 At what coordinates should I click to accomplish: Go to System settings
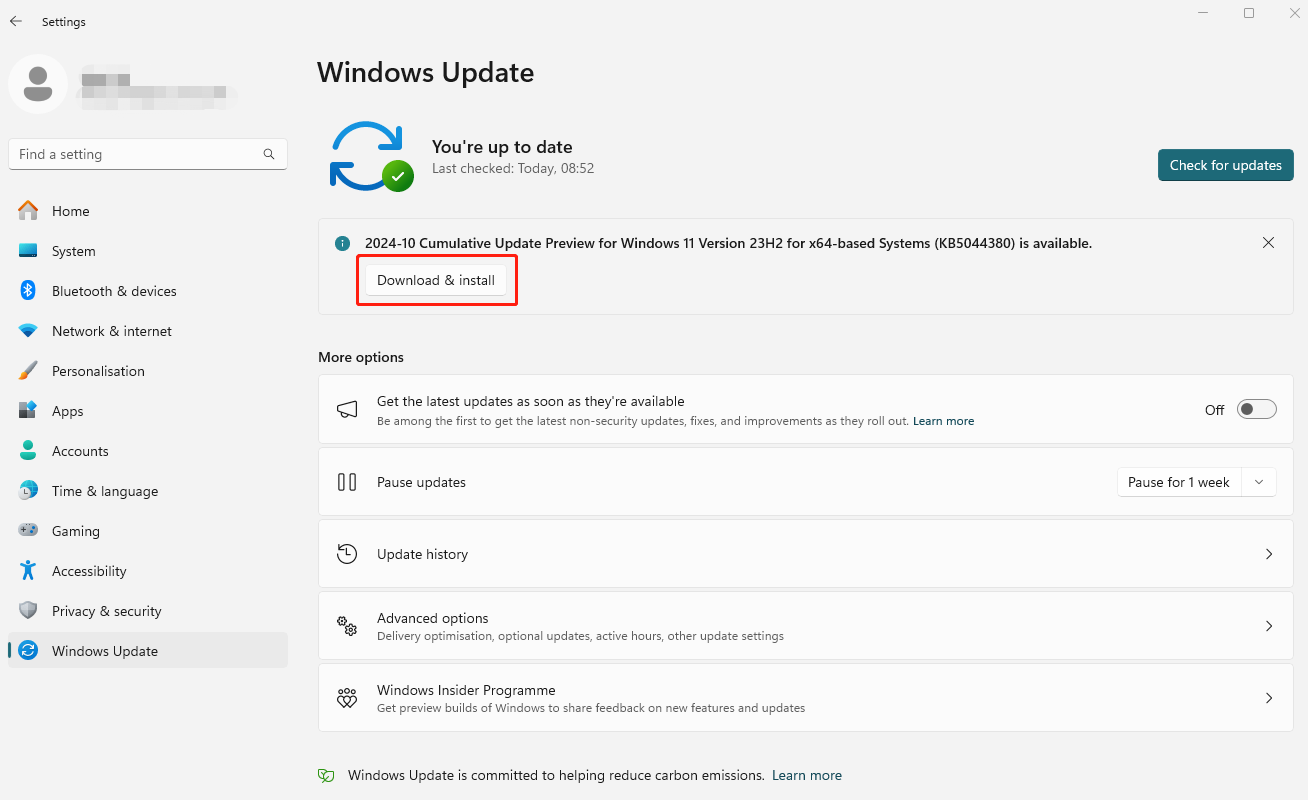click(148, 251)
